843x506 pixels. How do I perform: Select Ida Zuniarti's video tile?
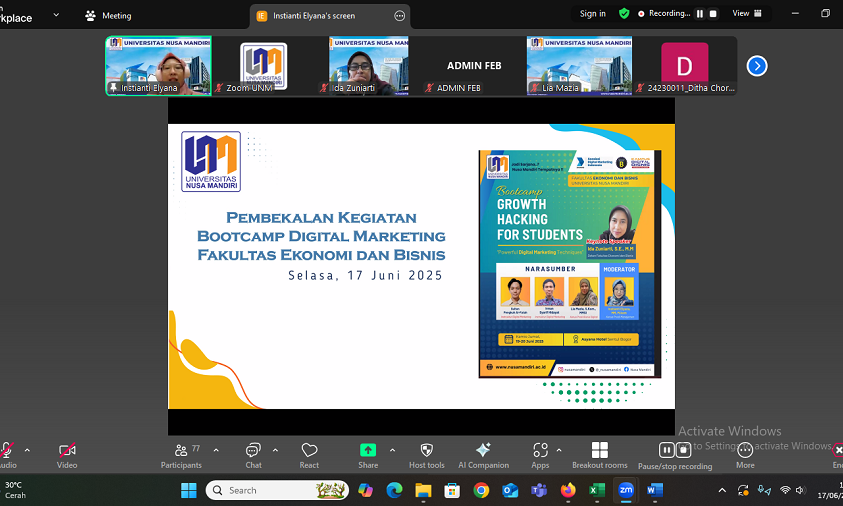[x=368, y=66]
